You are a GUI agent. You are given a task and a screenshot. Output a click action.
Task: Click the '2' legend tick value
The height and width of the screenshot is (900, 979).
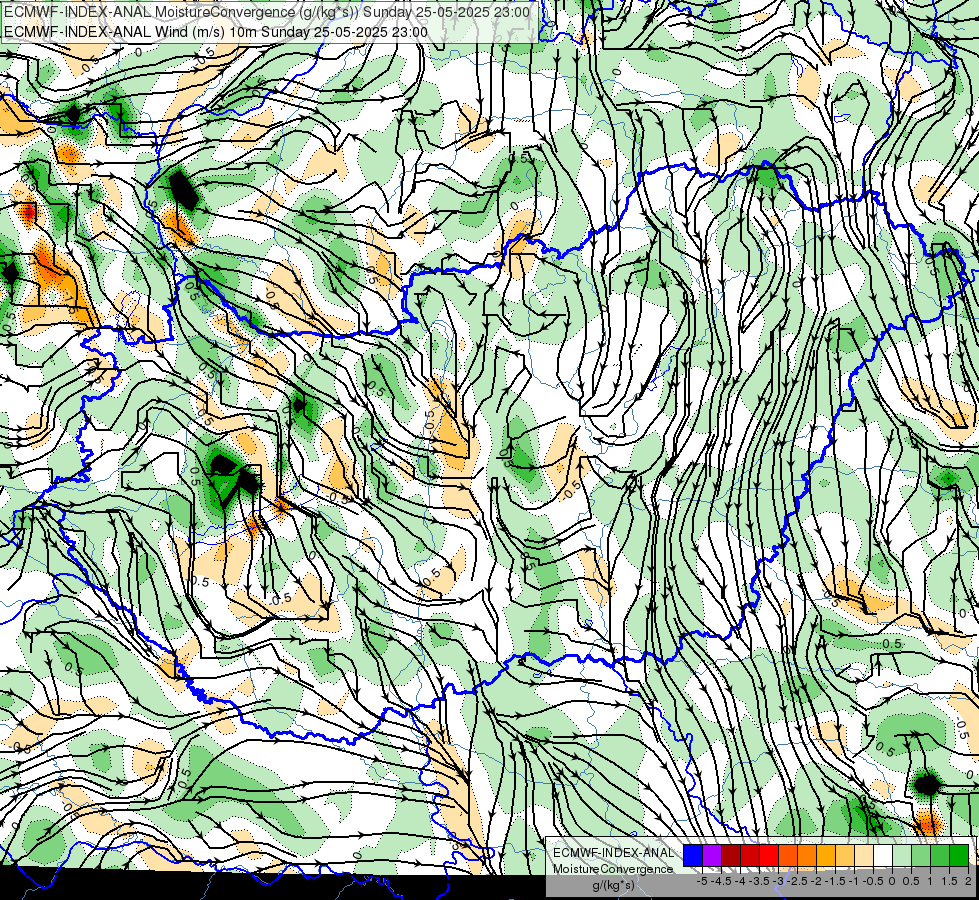968,881
